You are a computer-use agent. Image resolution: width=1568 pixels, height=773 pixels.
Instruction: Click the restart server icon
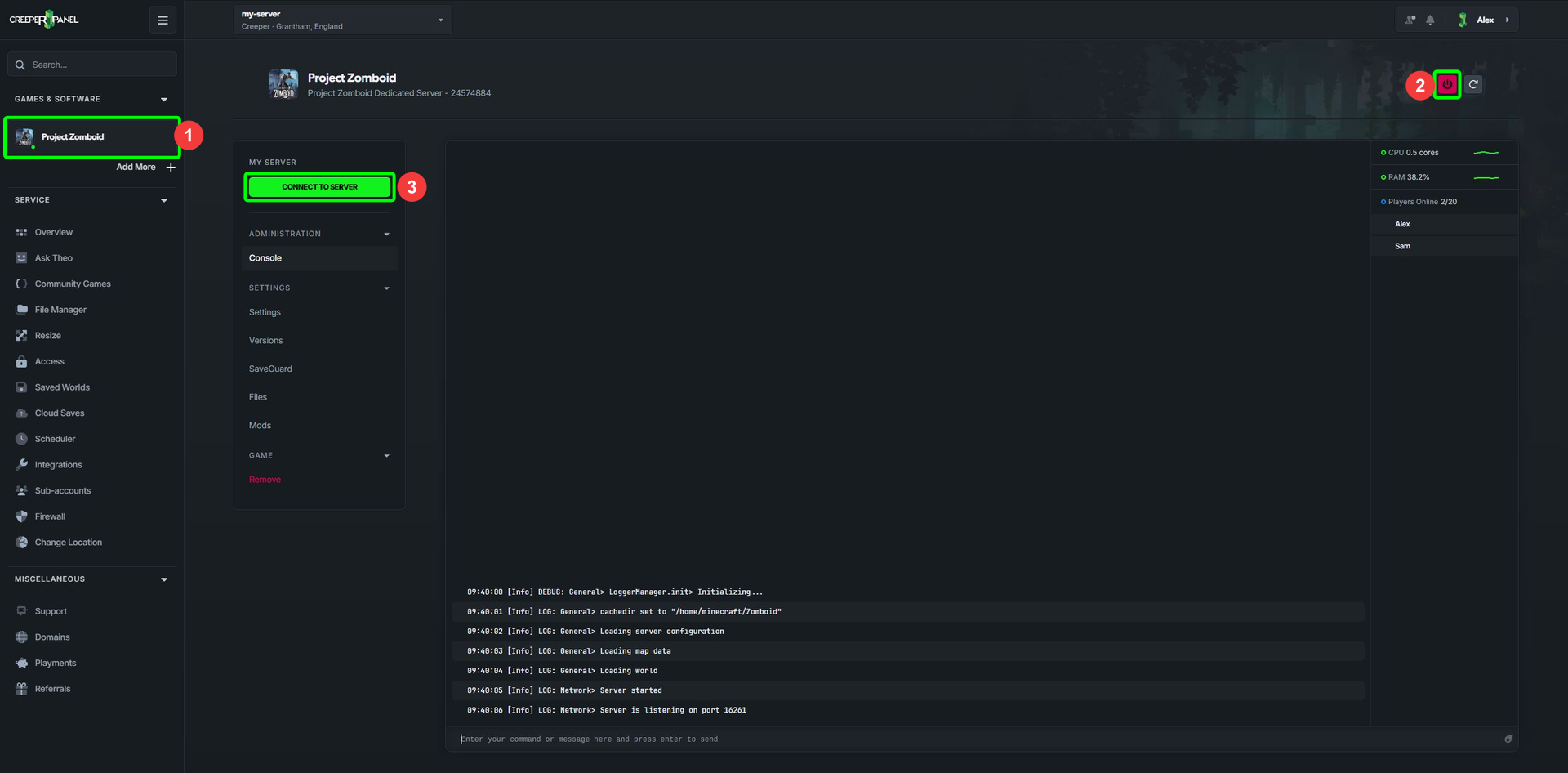click(1473, 84)
